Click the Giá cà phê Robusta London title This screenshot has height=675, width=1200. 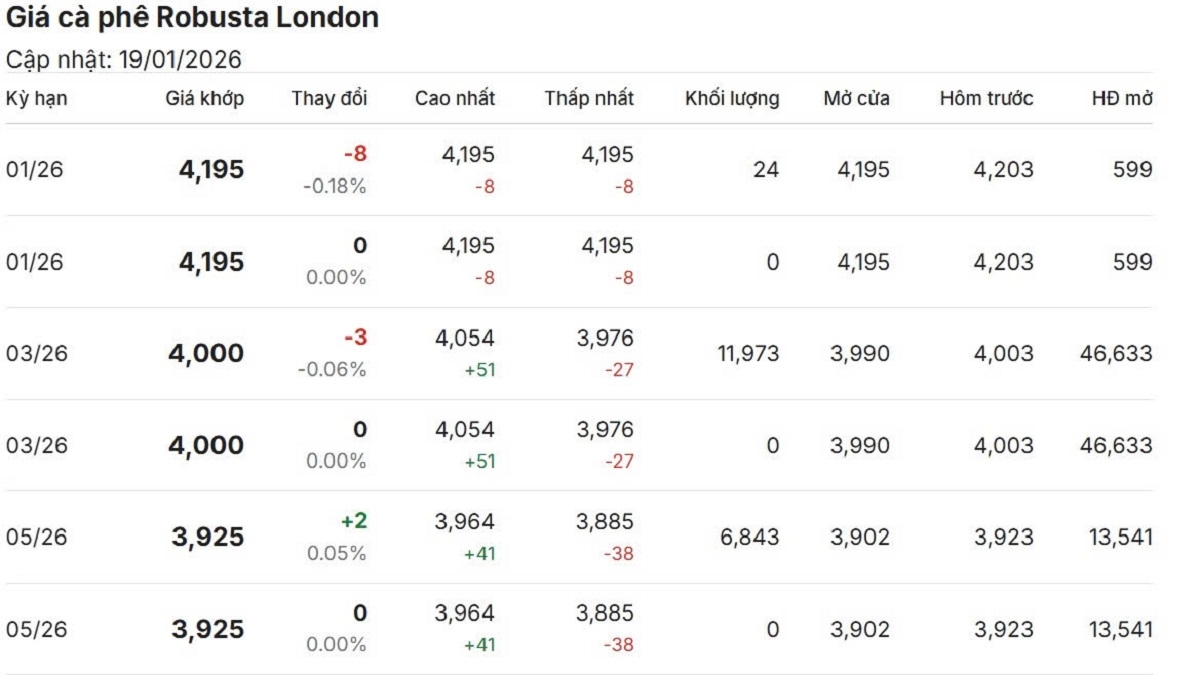(193, 18)
